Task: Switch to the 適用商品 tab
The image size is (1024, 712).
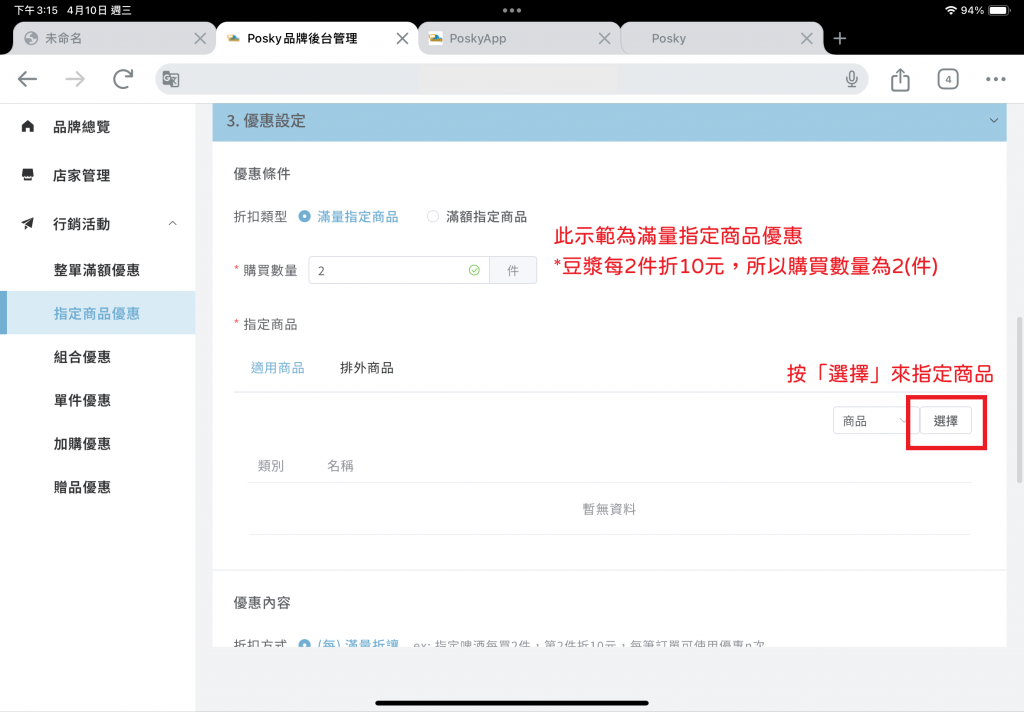Action: click(x=278, y=368)
